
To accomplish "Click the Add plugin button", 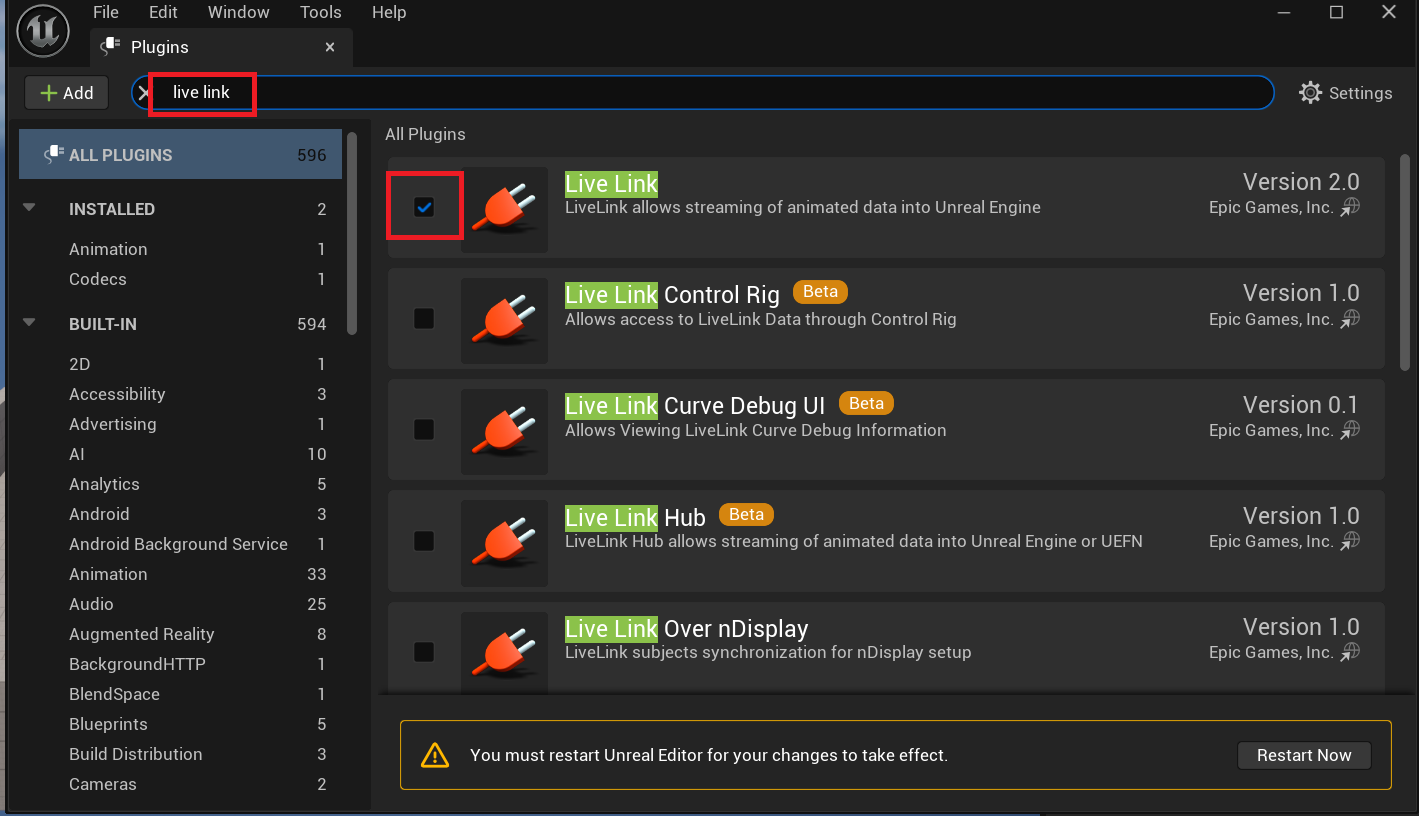I will coord(66,93).
